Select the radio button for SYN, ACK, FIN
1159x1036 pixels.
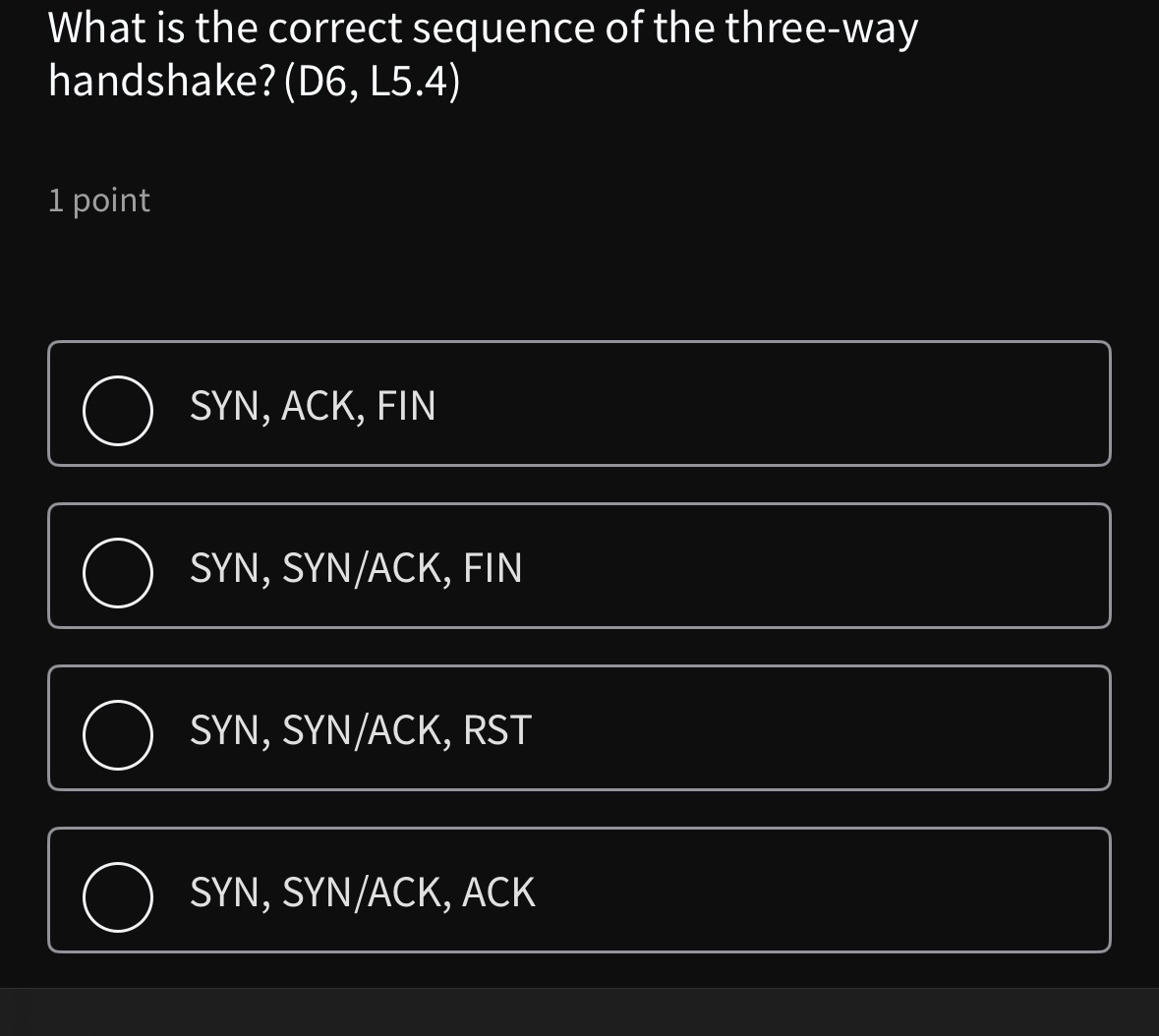point(117,413)
